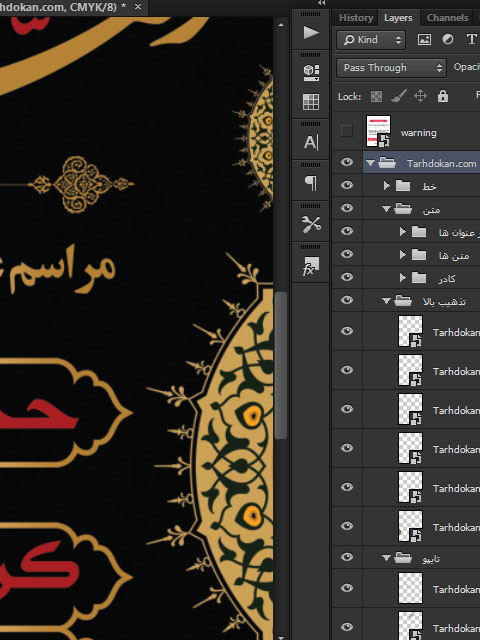Viewport: 480px width, 640px height.
Task: Collapse the متن group arrow
Action: click(386, 209)
